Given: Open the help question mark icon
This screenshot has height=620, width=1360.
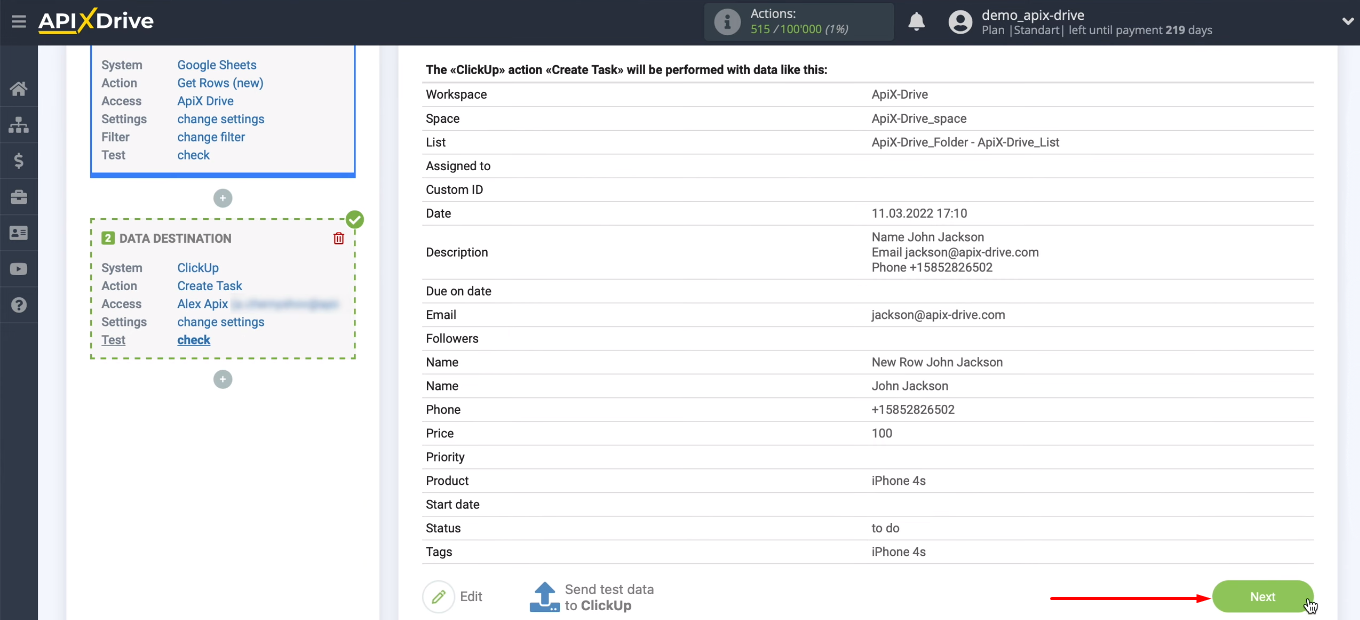Looking at the screenshot, I should 18,305.
